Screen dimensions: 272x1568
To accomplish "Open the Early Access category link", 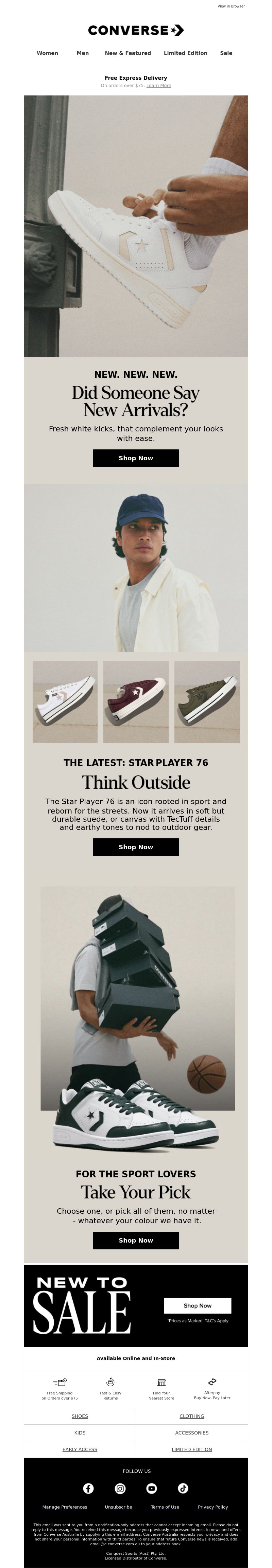I will [x=80, y=1449].
